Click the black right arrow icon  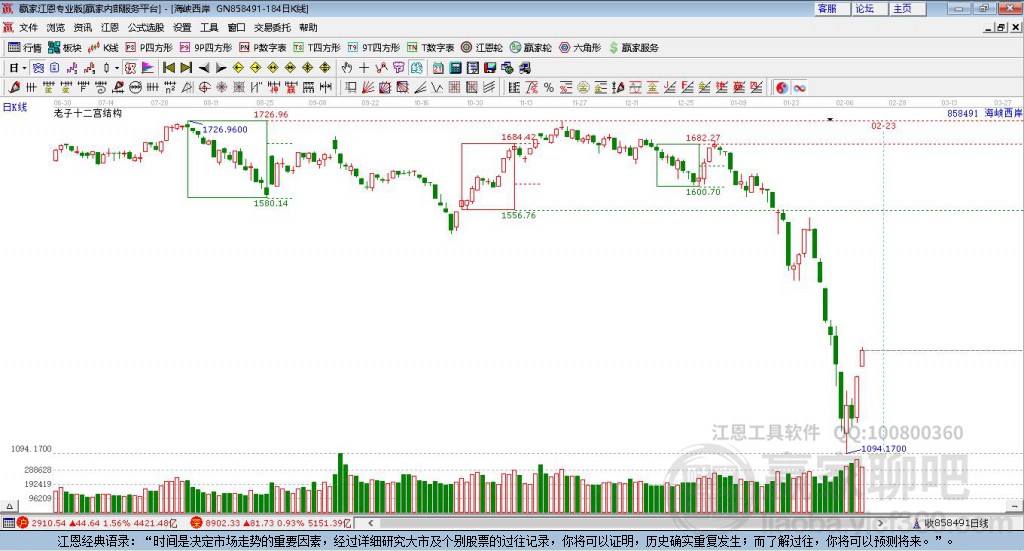tap(221, 67)
